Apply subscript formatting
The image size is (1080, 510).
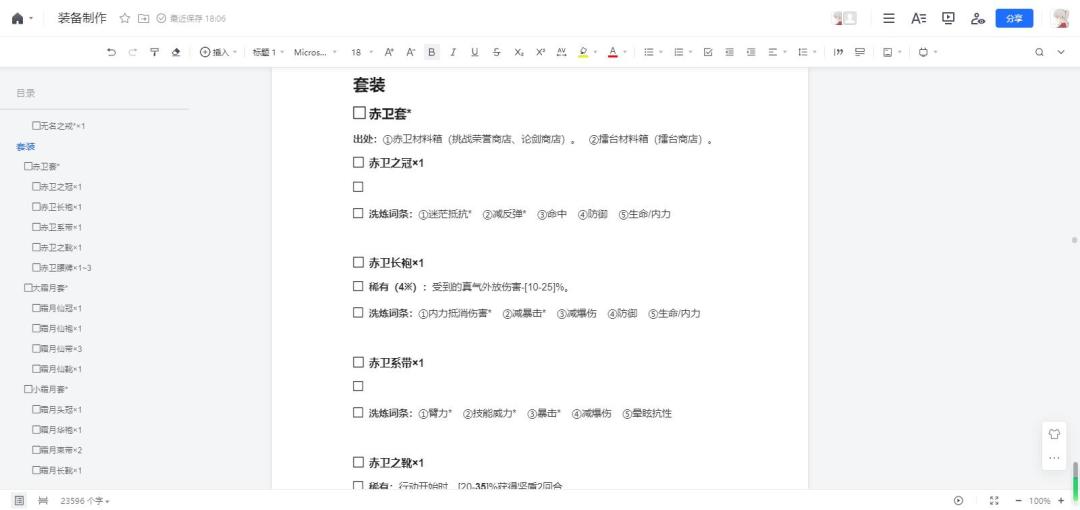coord(519,52)
